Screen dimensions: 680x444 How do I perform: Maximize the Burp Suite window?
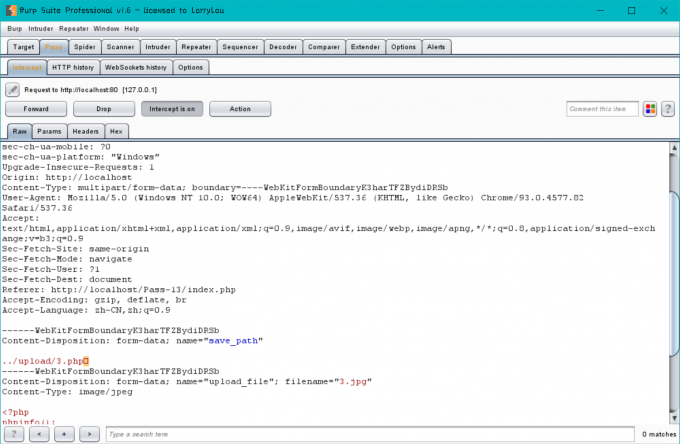click(x=632, y=10)
